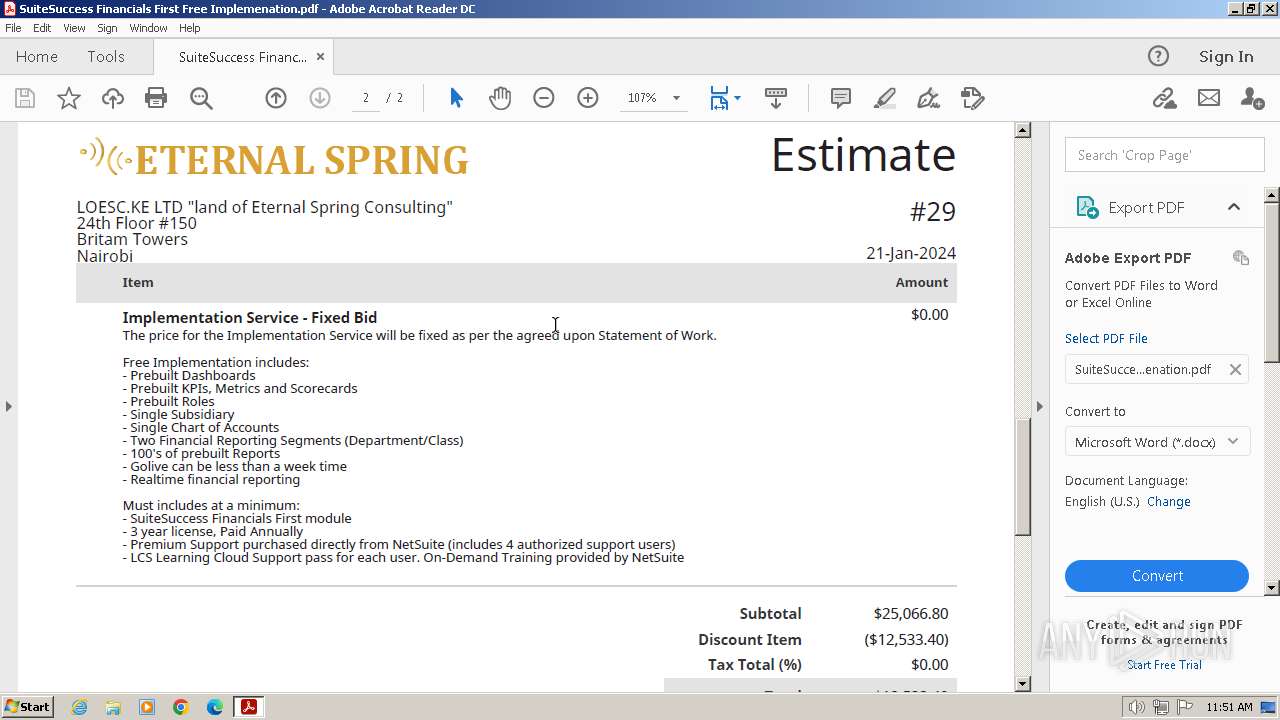Open the find text magnifier tool

pyautogui.click(x=201, y=98)
